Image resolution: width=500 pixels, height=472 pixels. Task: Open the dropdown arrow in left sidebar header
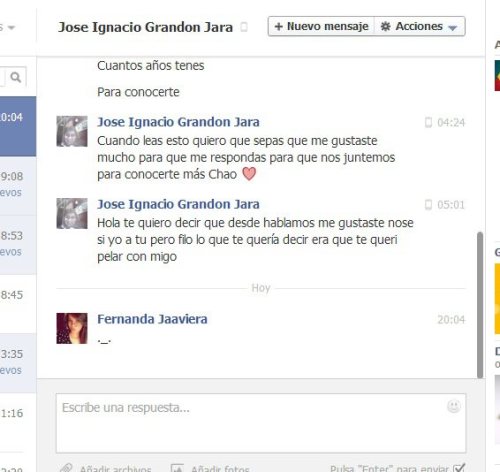[x=11, y=28]
